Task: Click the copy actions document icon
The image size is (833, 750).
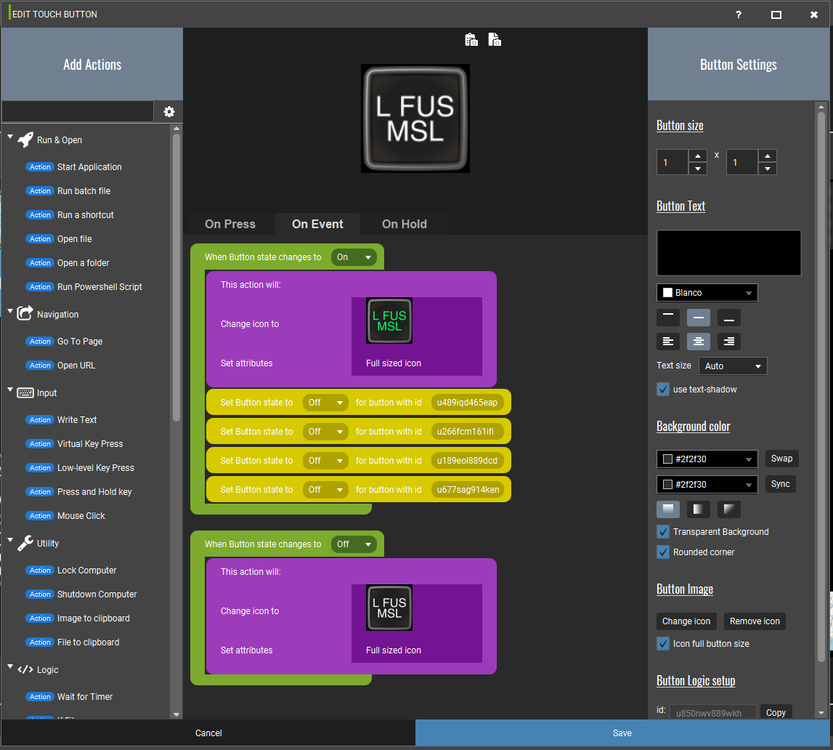Action: (x=495, y=40)
